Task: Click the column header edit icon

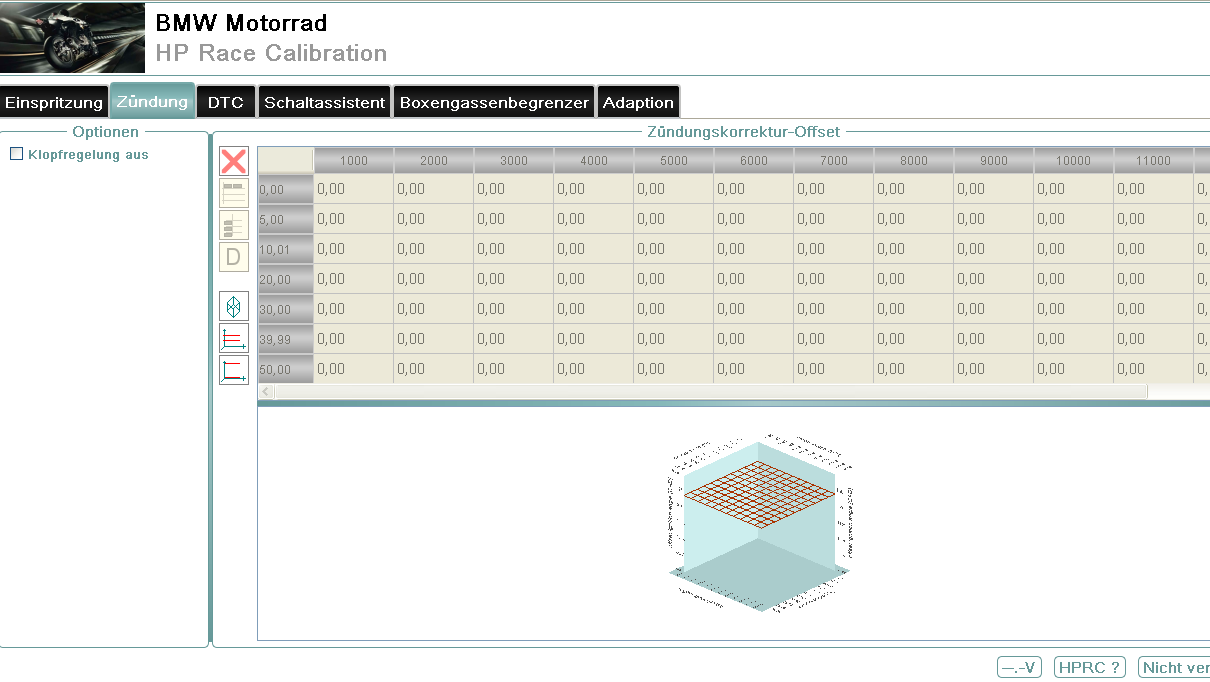Action: point(233,194)
